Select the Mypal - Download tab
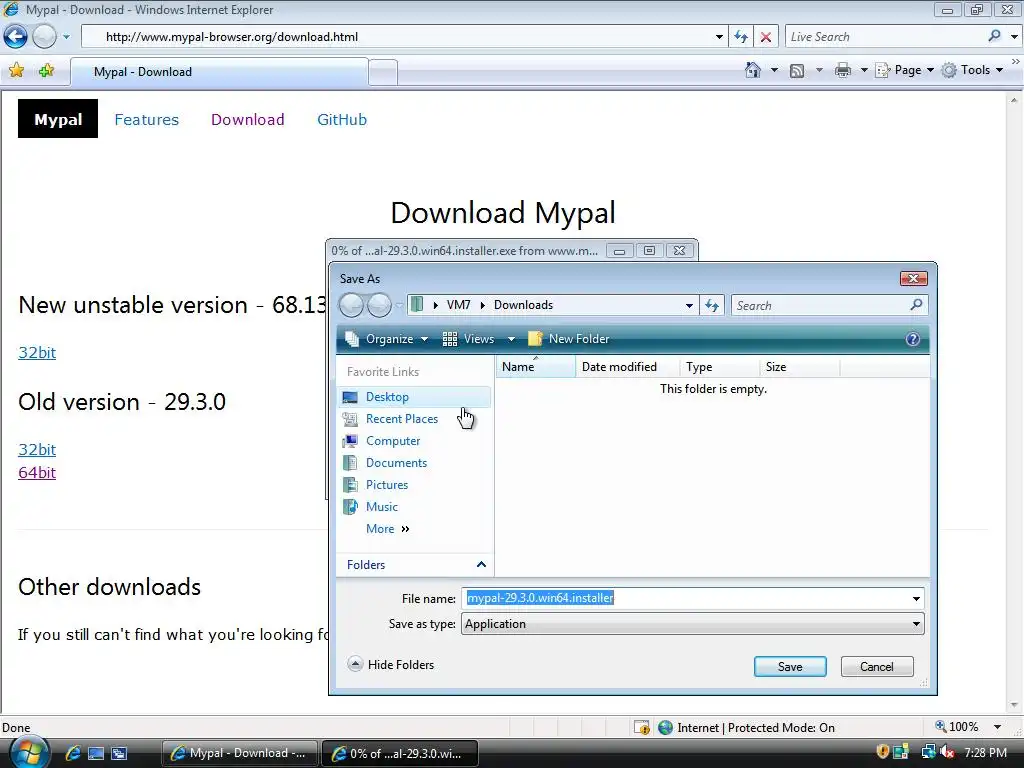Screen dimensions: 1024x768 click(219, 72)
